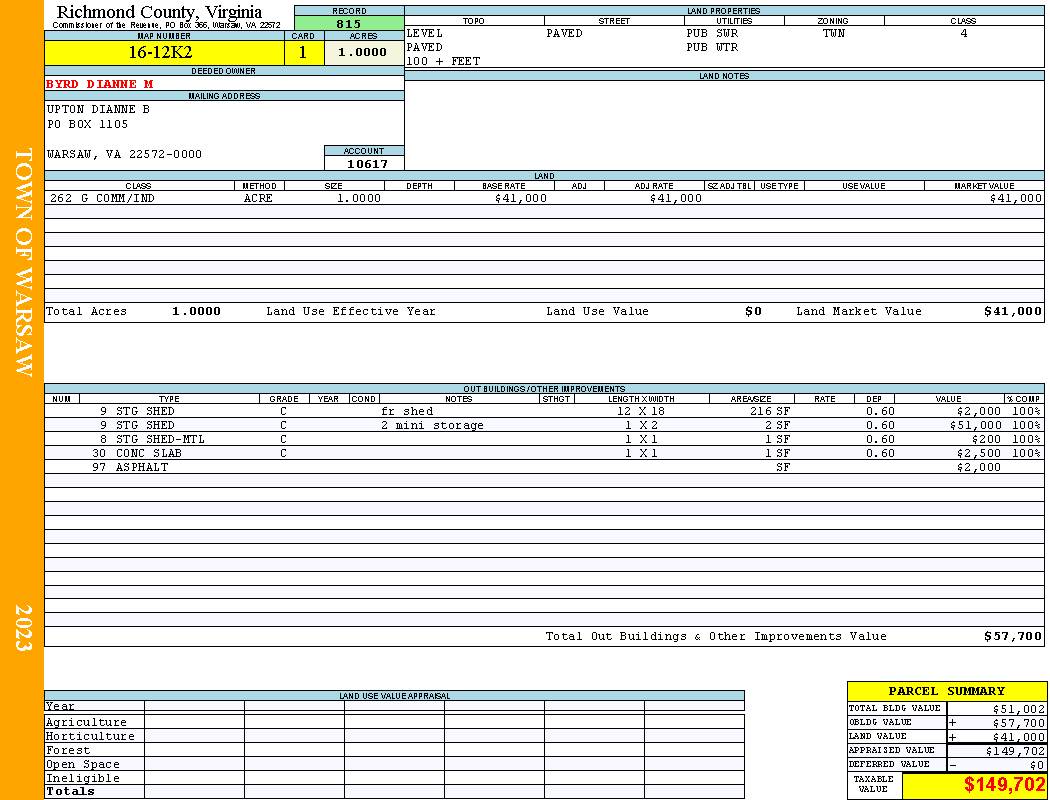
Task: Click the map number 16-12K2 field
Action: (165, 52)
